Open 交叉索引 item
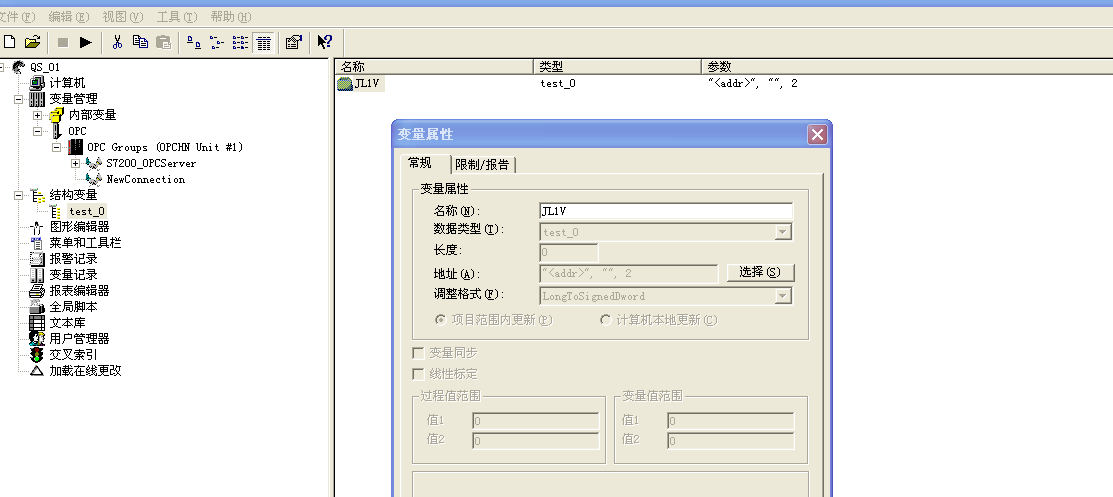Image resolution: width=1113 pixels, height=497 pixels. pos(73,355)
